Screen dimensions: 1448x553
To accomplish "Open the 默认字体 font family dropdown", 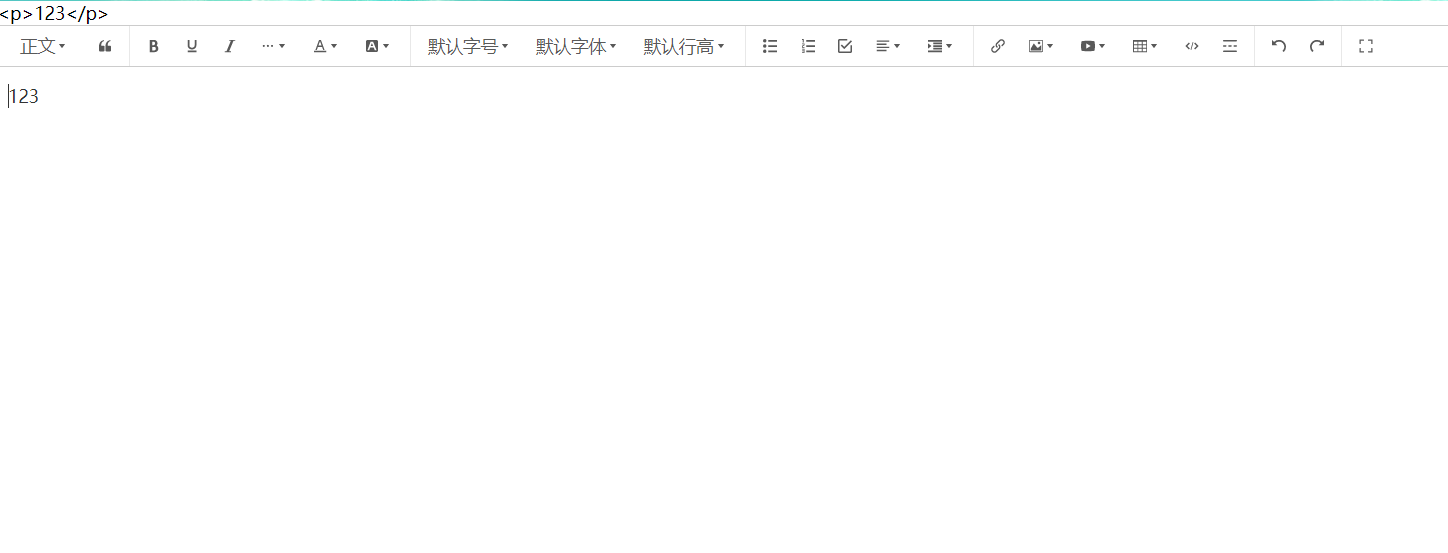I will coord(576,46).
